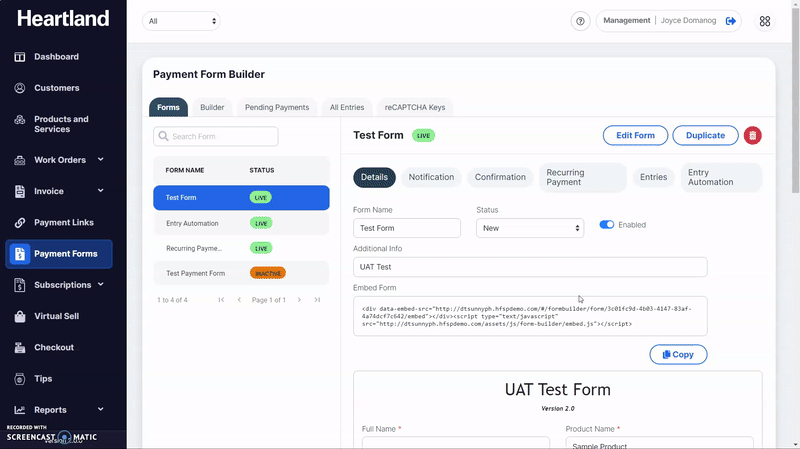Click the Checkout register icon

[19, 347]
